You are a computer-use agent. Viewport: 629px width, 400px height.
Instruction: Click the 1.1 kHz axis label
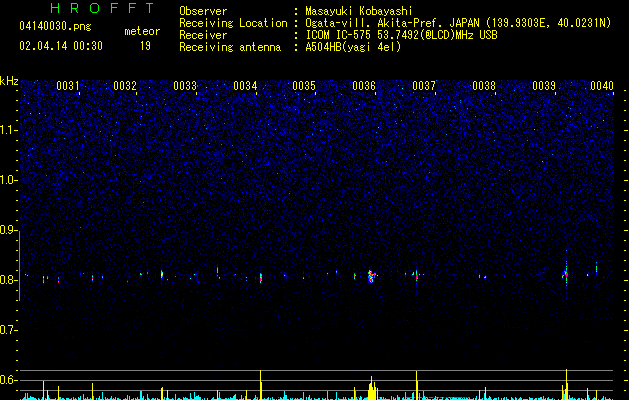tap(8, 130)
